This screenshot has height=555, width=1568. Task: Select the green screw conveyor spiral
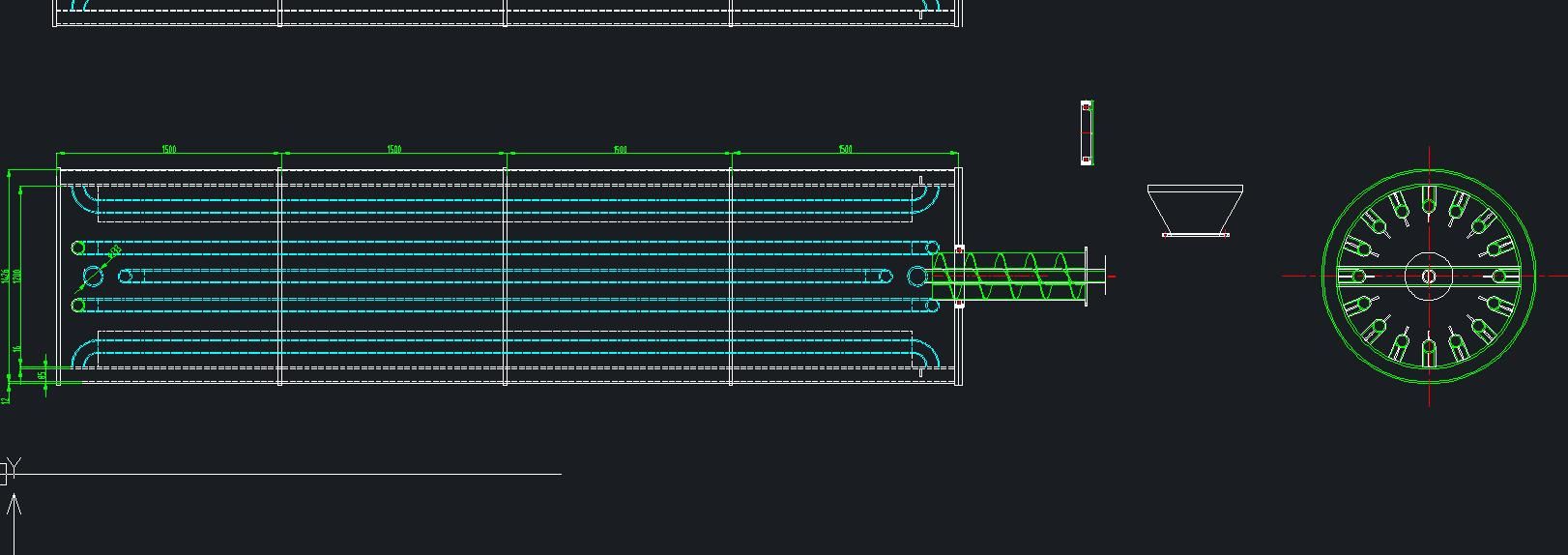(1010, 277)
